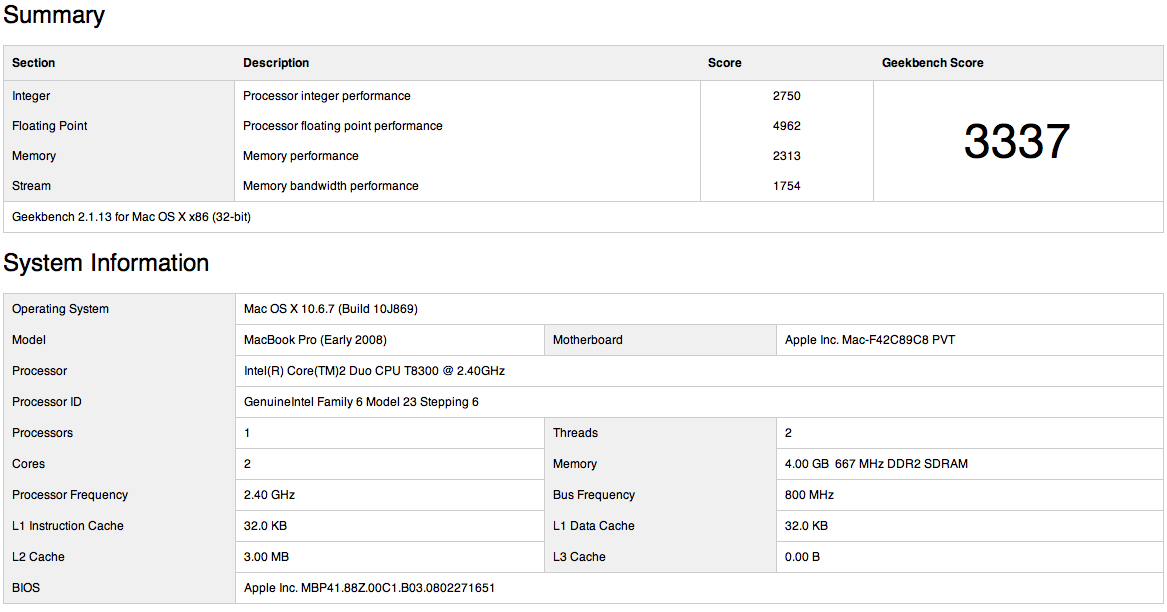Click the Memory label in System Information

575,464
